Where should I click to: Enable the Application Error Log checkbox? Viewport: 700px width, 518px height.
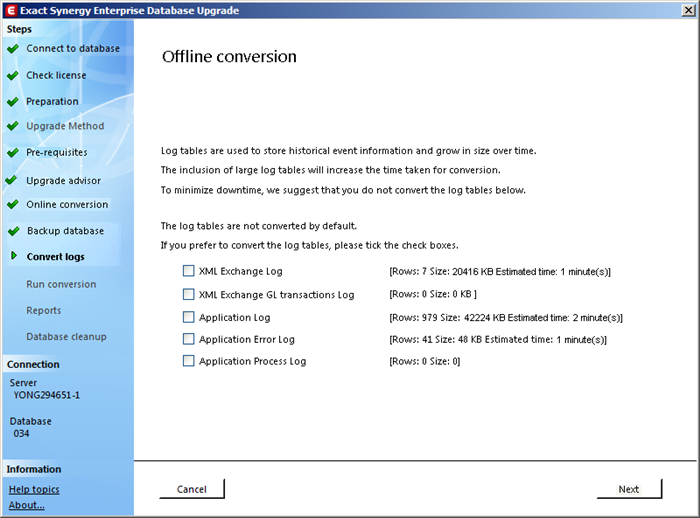[188, 339]
